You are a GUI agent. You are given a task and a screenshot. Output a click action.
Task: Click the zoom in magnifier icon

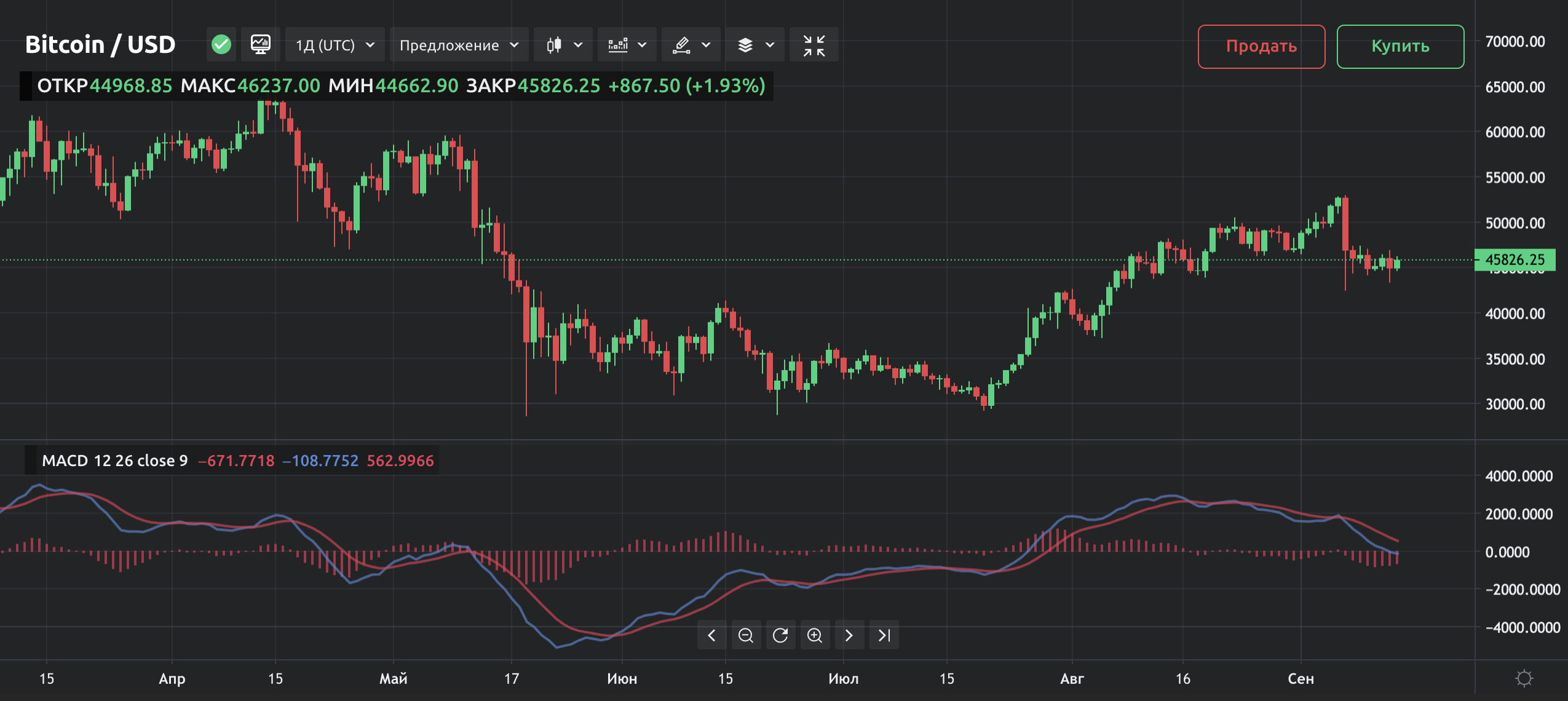point(815,635)
